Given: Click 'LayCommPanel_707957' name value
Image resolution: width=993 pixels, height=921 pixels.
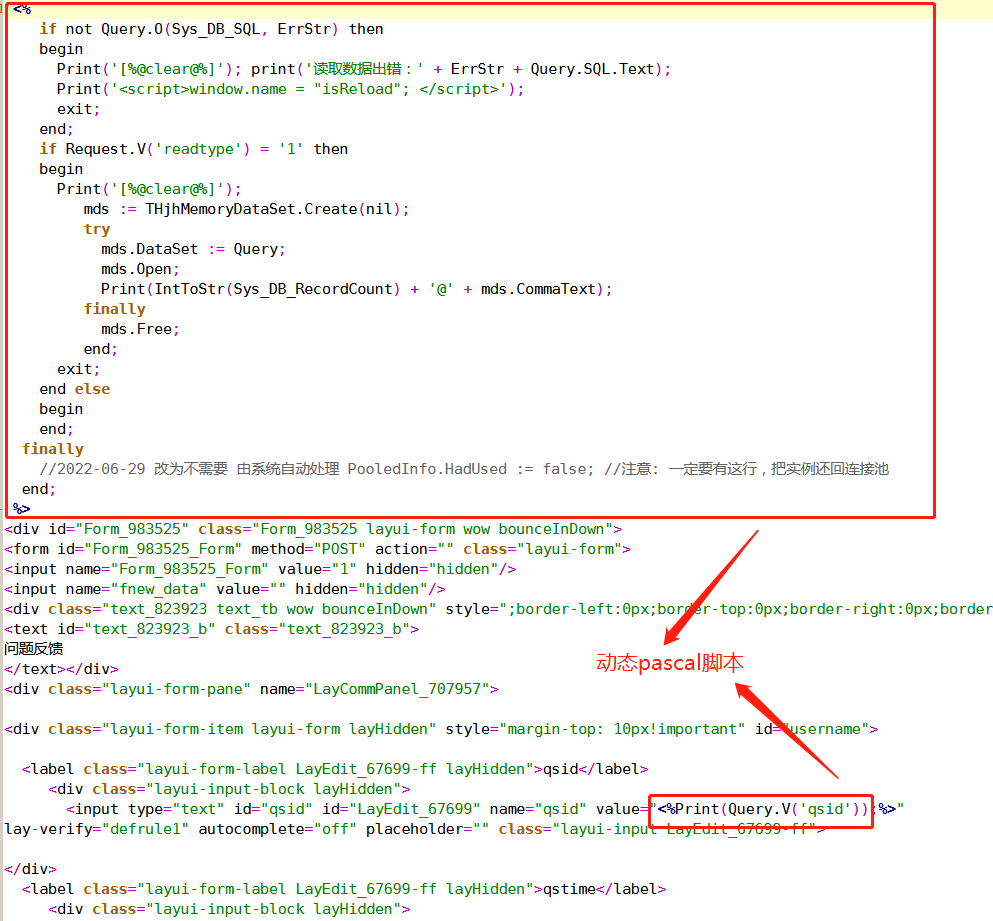Looking at the screenshot, I should pos(397,689).
